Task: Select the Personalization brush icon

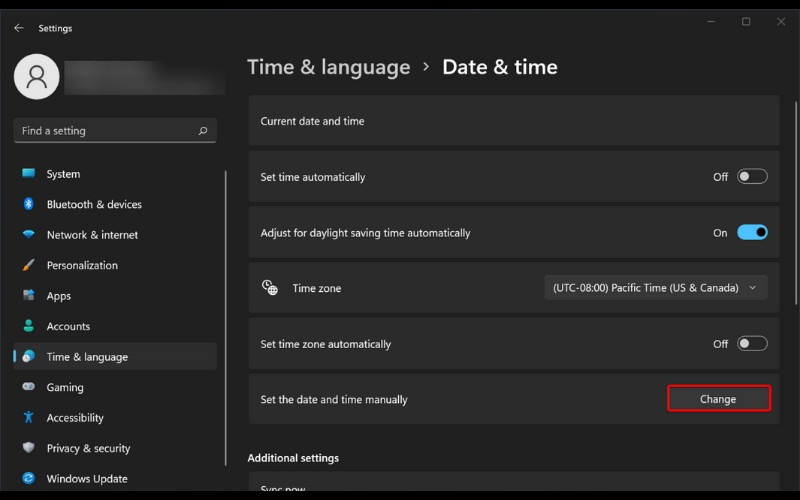Action: 29,265
